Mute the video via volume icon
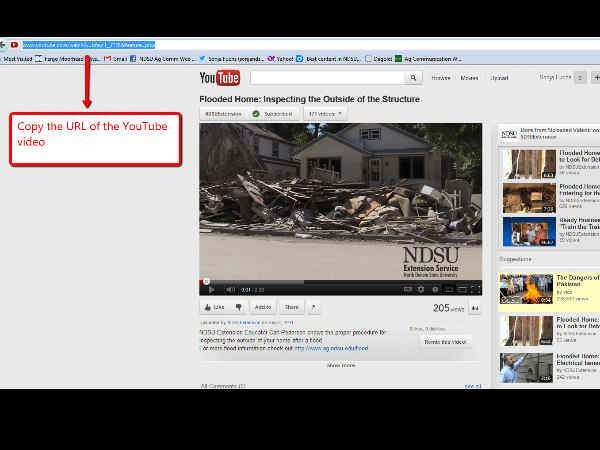Viewport: 600px width, 450px height. [230, 290]
